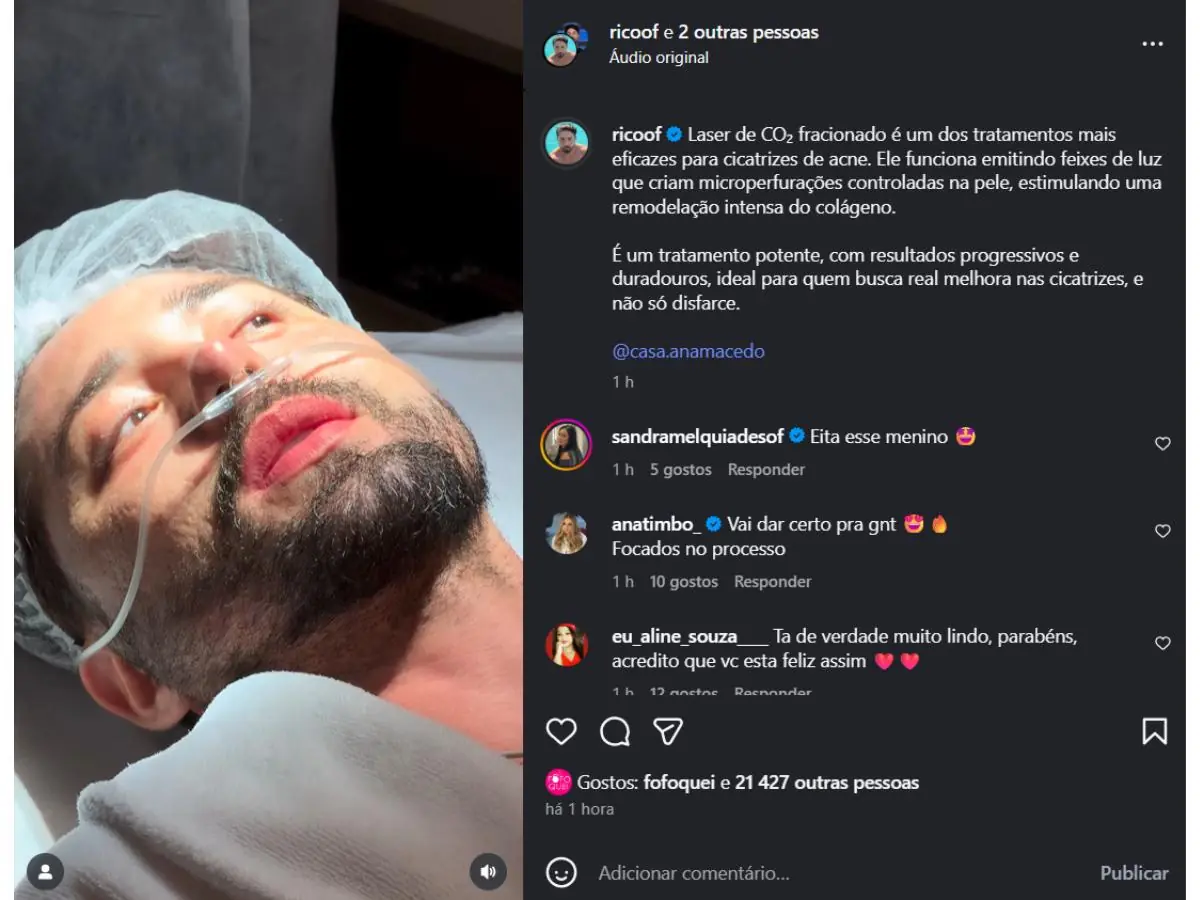1200x900 pixels.
Task: Show tagged people in the video
Action: tap(45, 872)
